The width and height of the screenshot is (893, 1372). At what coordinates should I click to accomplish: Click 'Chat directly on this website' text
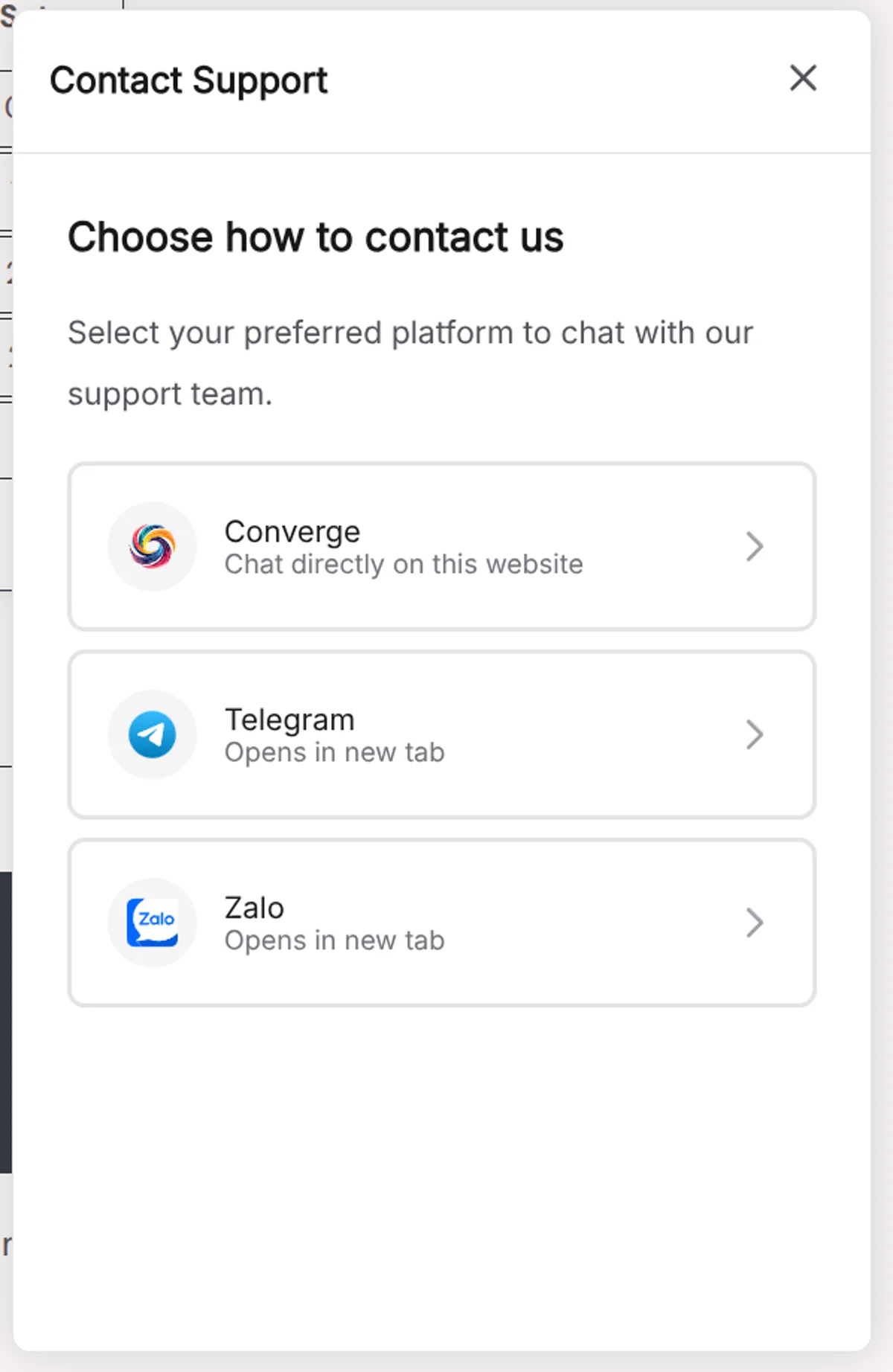[x=403, y=564]
